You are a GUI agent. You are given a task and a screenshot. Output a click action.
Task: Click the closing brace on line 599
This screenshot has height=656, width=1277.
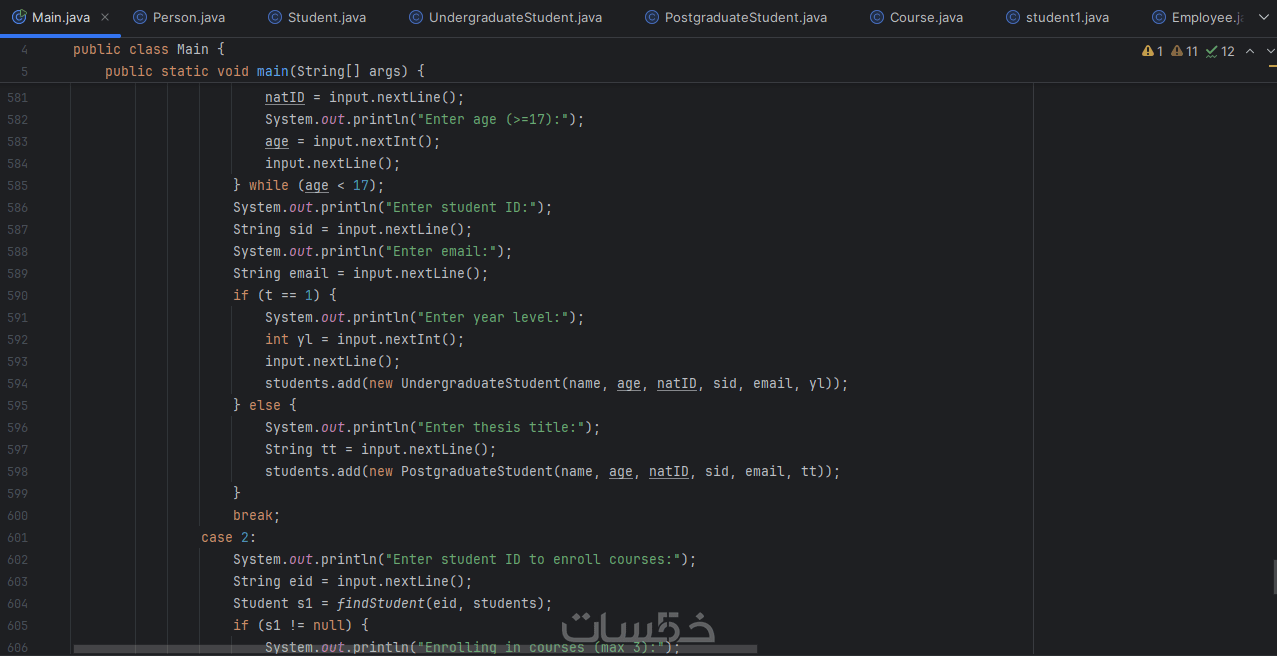(237, 493)
